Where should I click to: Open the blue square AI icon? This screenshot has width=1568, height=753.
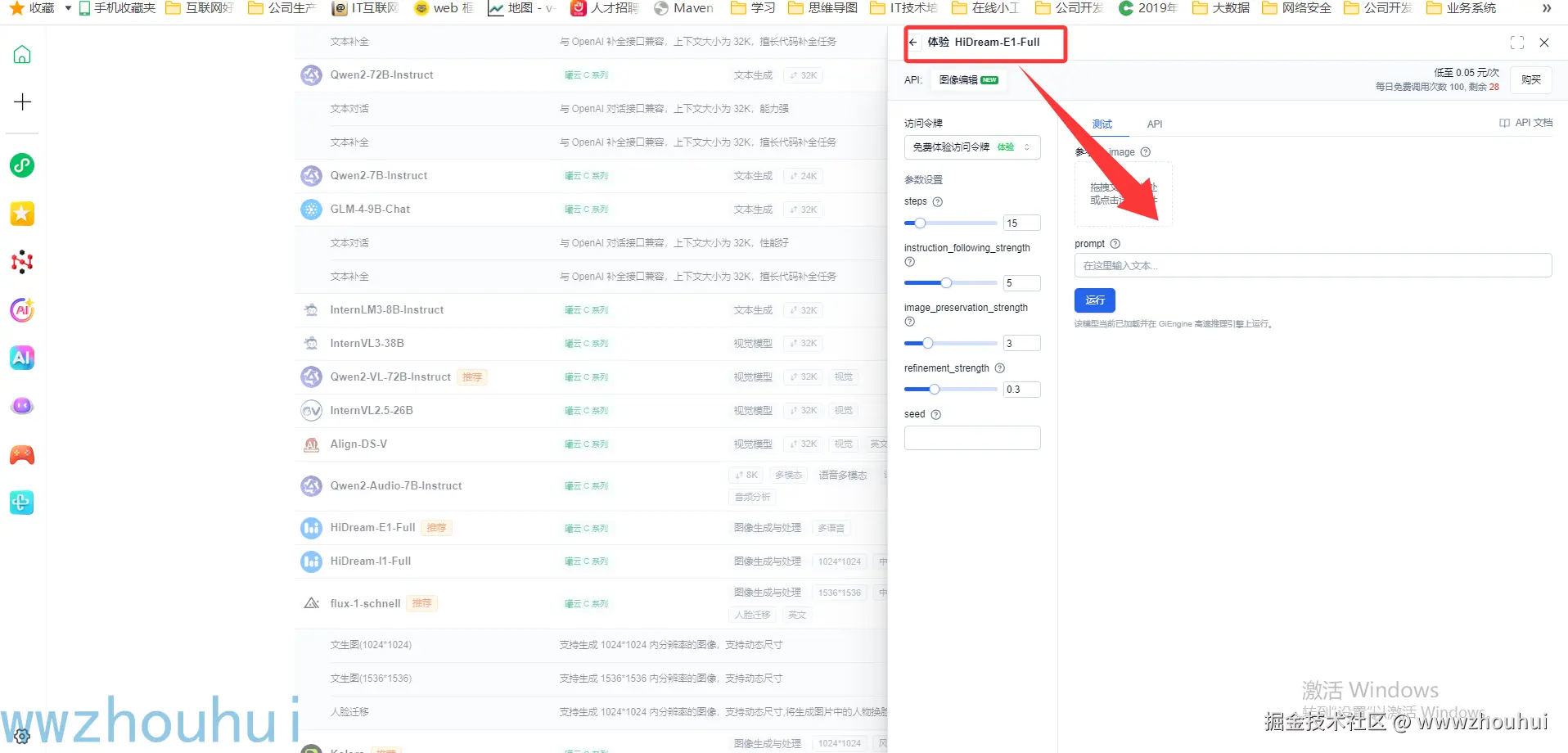click(22, 358)
